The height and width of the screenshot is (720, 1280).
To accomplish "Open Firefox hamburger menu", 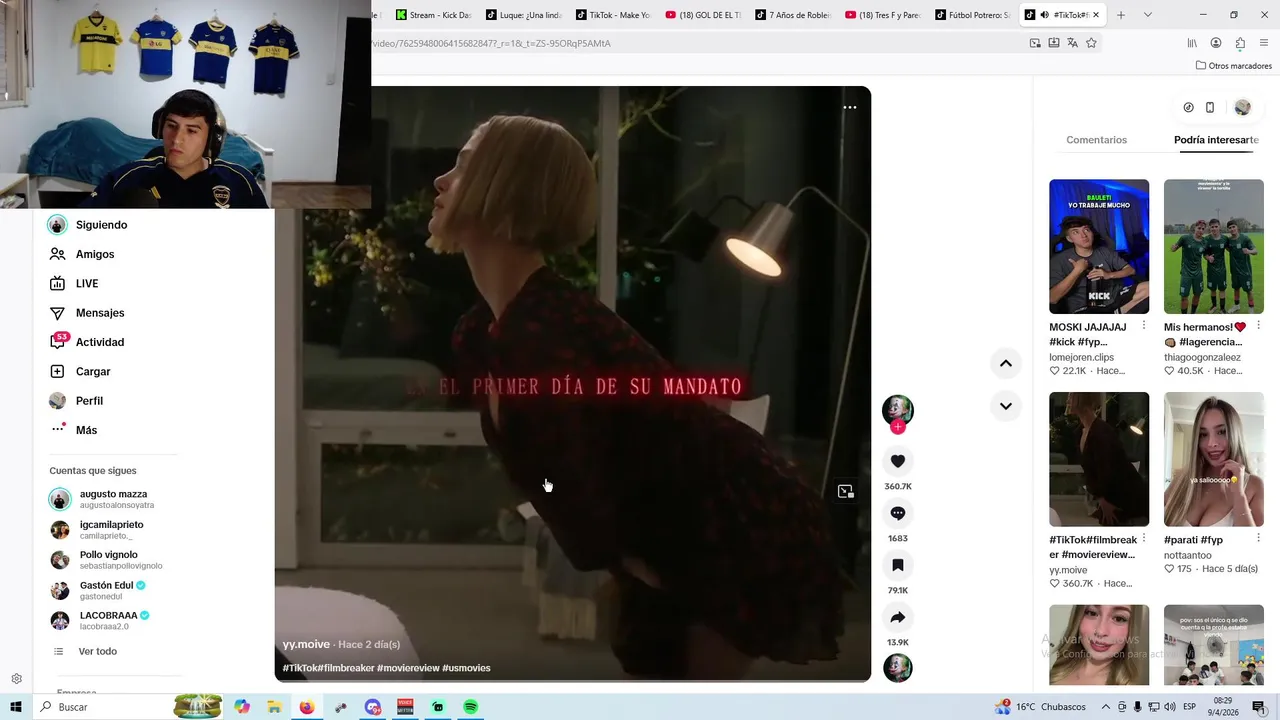I will click(1265, 43).
